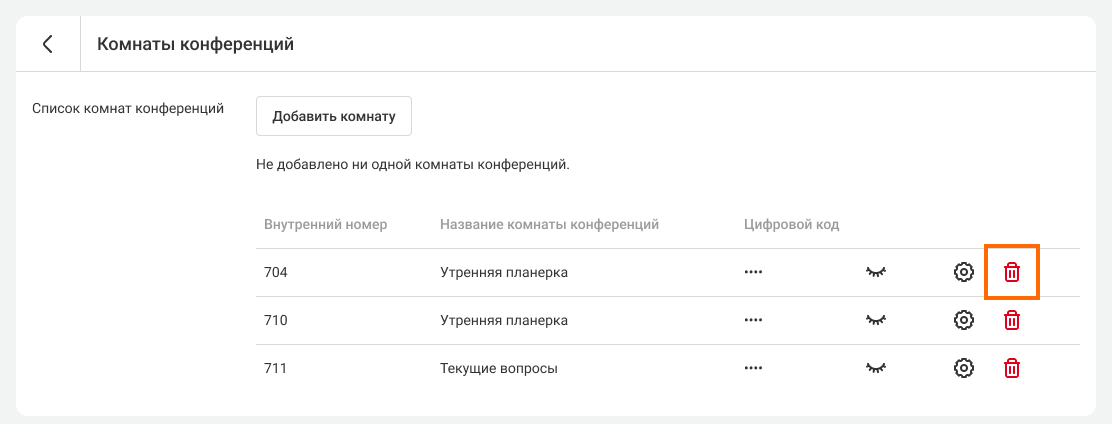This screenshot has width=1112, height=432.
Task: Click the Текущие вопросы room name
Action: [498, 368]
